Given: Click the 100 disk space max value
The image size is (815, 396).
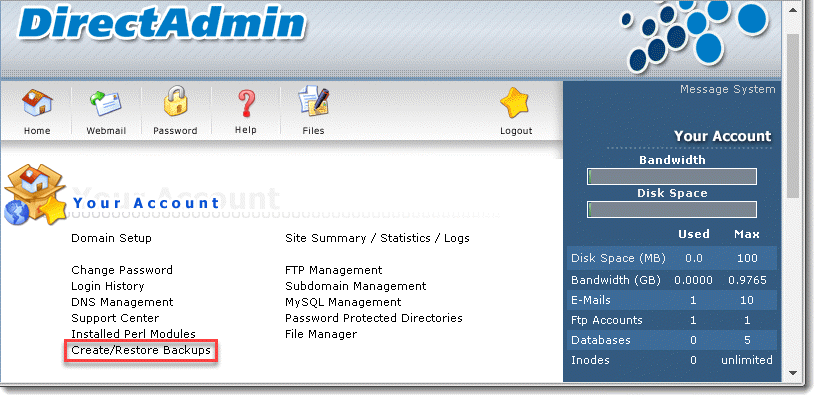Looking at the screenshot, I should coord(747,258).
